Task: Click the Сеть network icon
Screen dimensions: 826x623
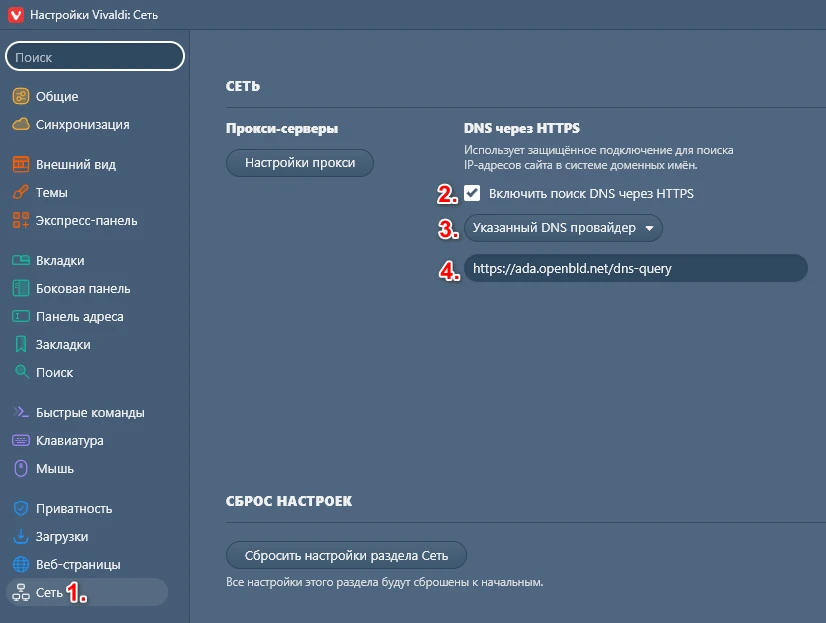Action: tap(21, 592)
